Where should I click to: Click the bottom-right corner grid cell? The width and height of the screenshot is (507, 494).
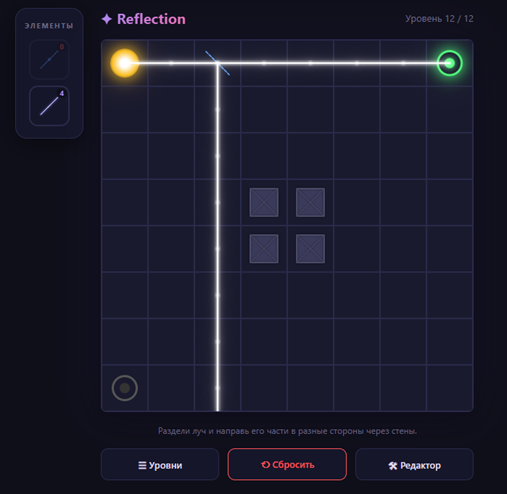(x=450, y=388)
